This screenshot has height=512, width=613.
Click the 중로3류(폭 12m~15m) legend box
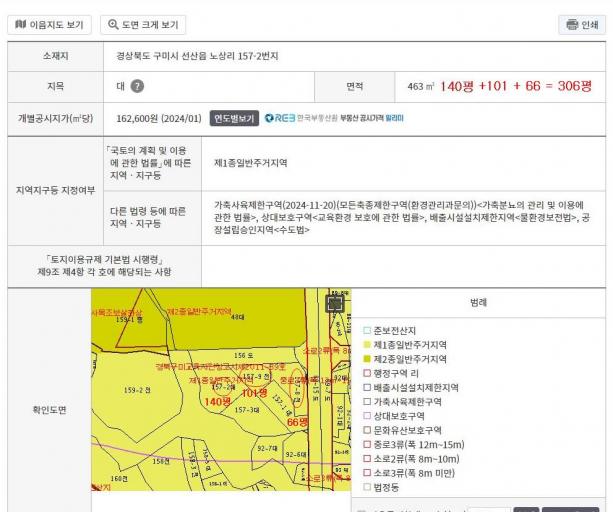coord(367,444)
